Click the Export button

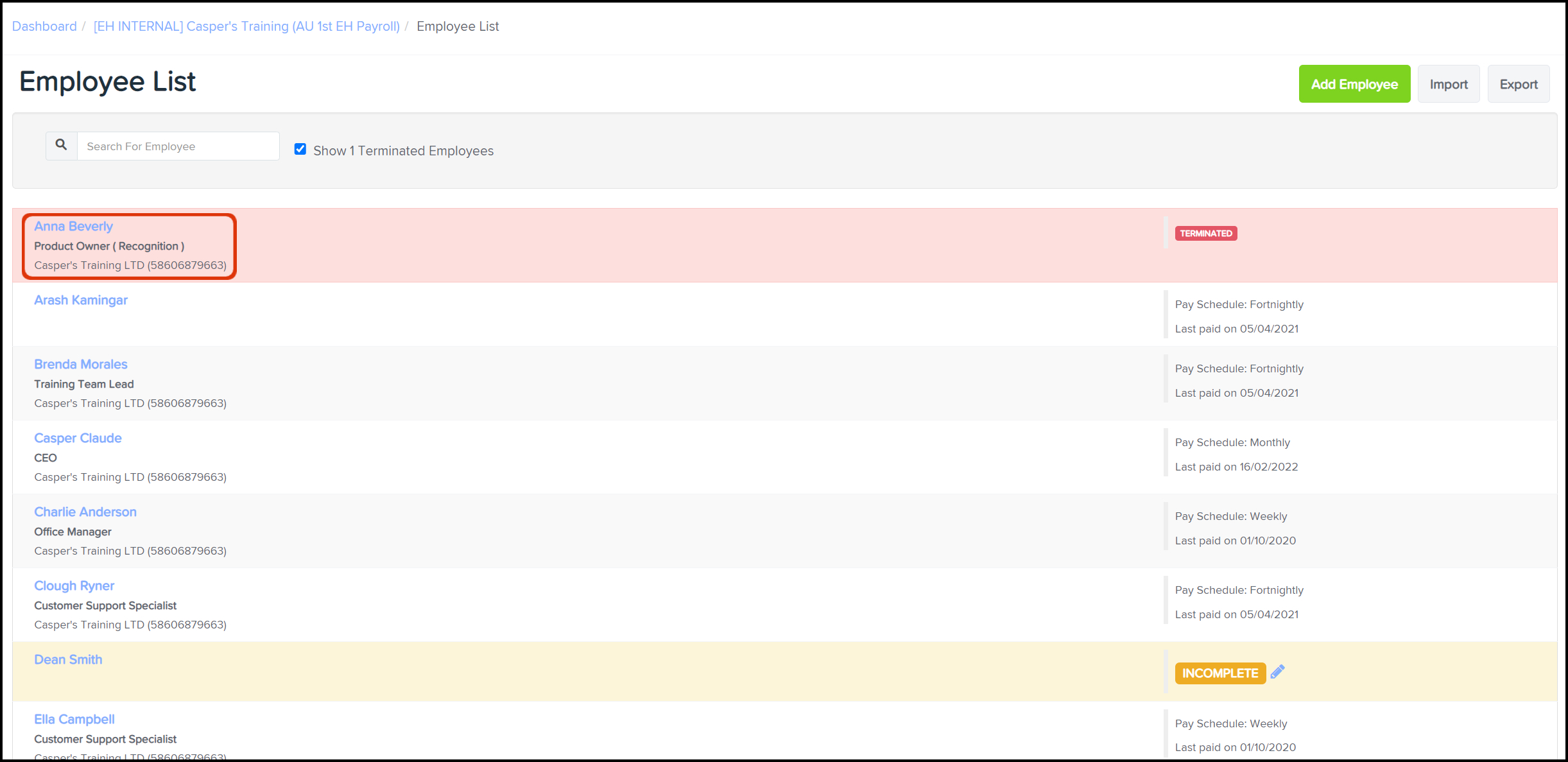(1518, 84)
